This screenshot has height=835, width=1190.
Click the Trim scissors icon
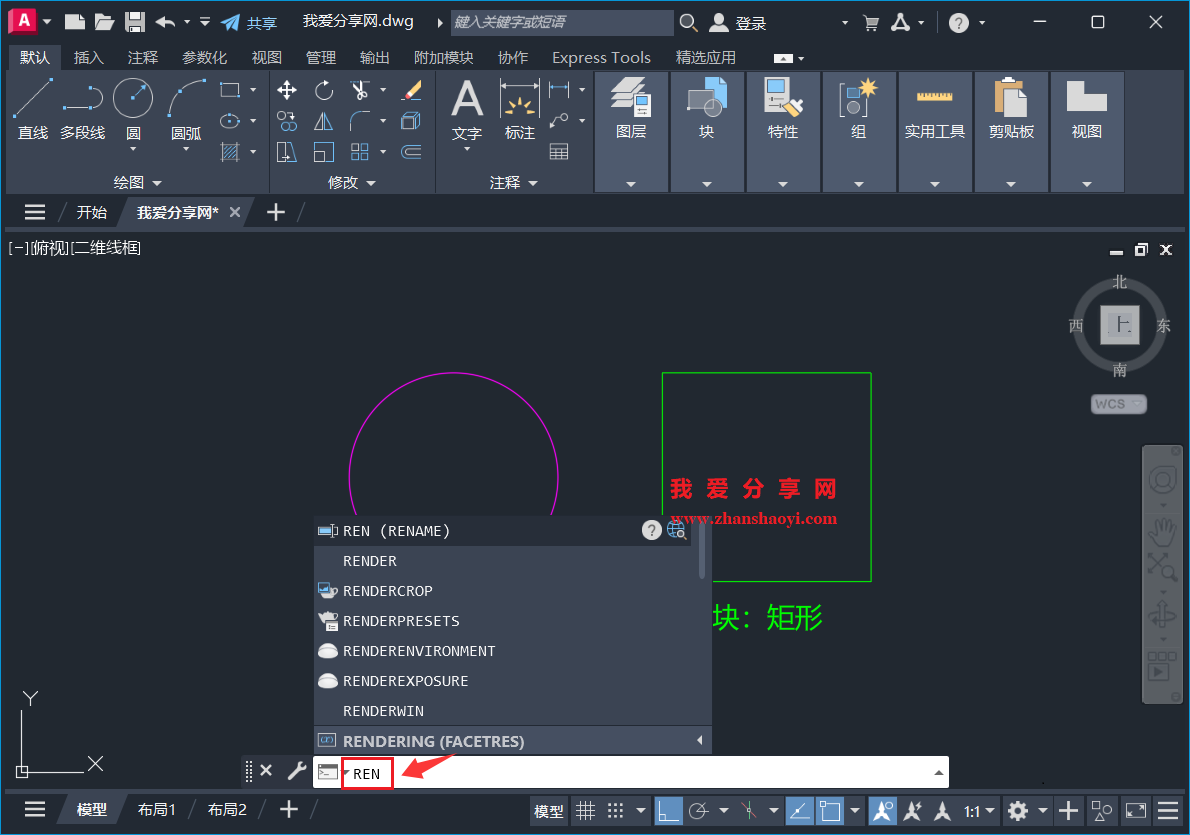click(360, 90)
